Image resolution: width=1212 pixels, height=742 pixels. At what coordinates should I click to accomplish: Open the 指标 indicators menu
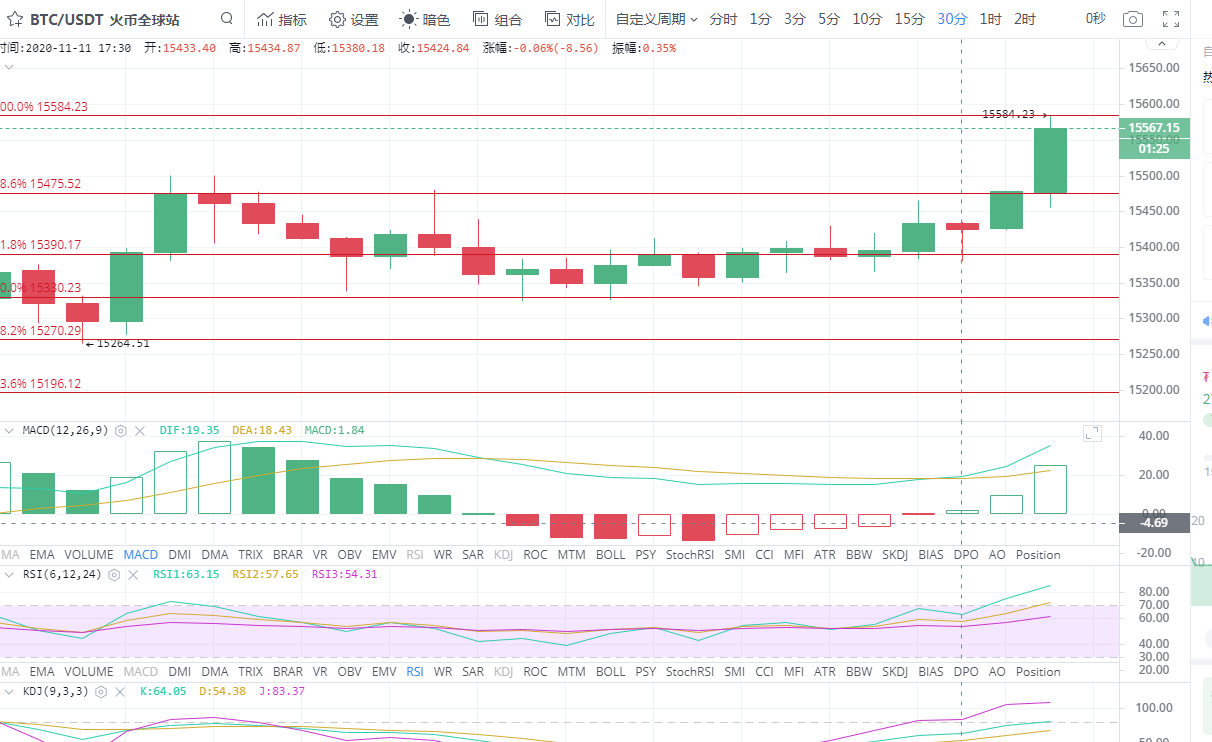pos(281,19)
